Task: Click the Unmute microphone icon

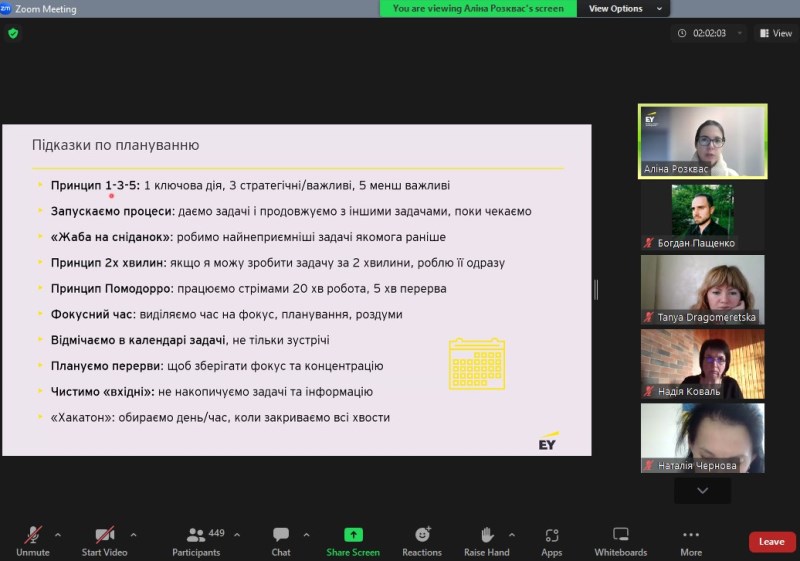Action: [33, 534]
